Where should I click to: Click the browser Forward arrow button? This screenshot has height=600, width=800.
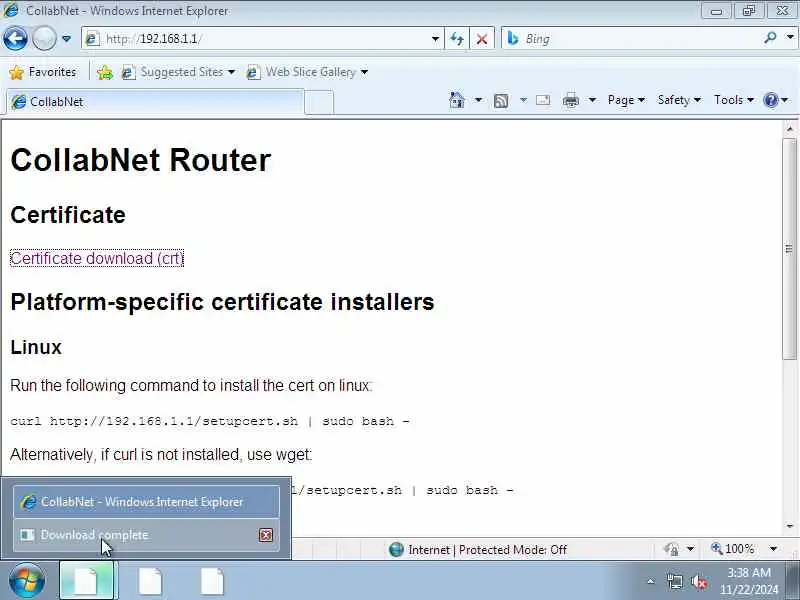44,38
